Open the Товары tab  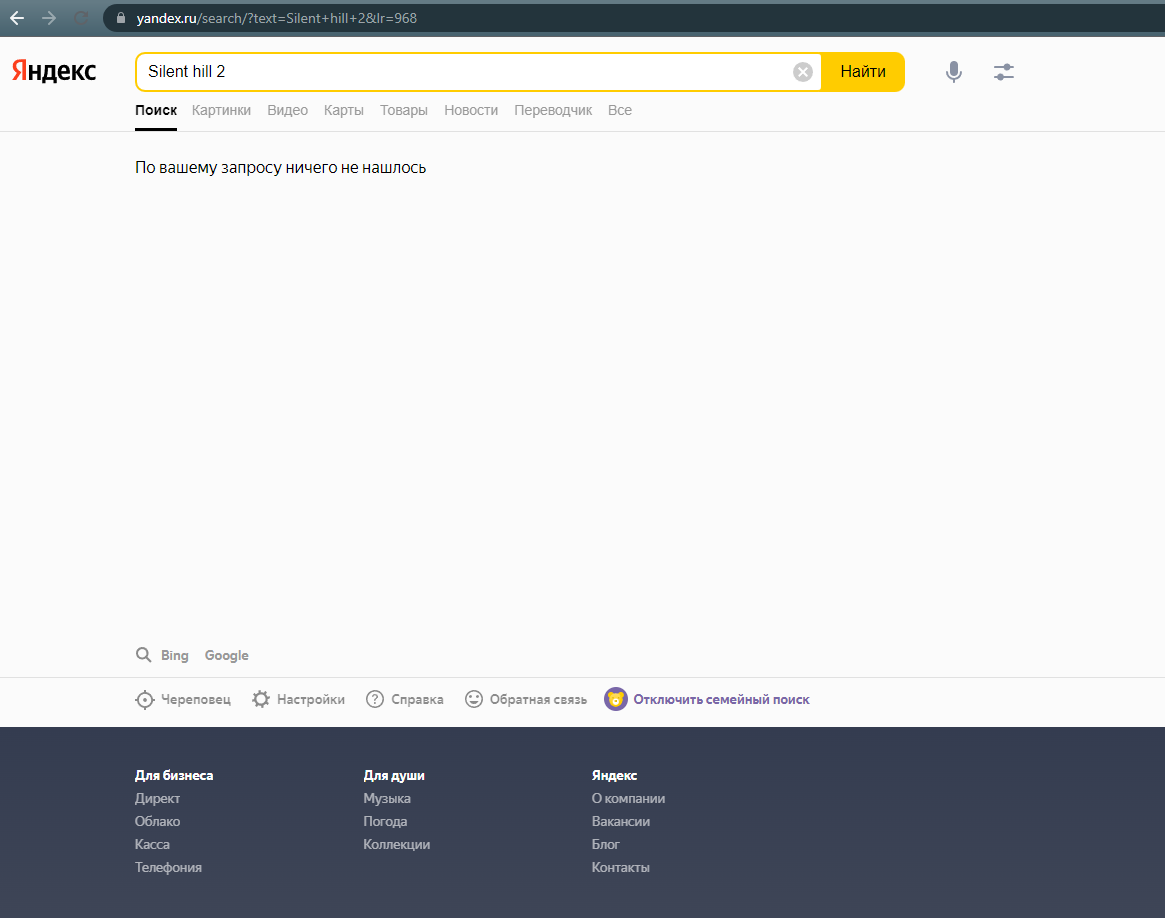[404, 110]
